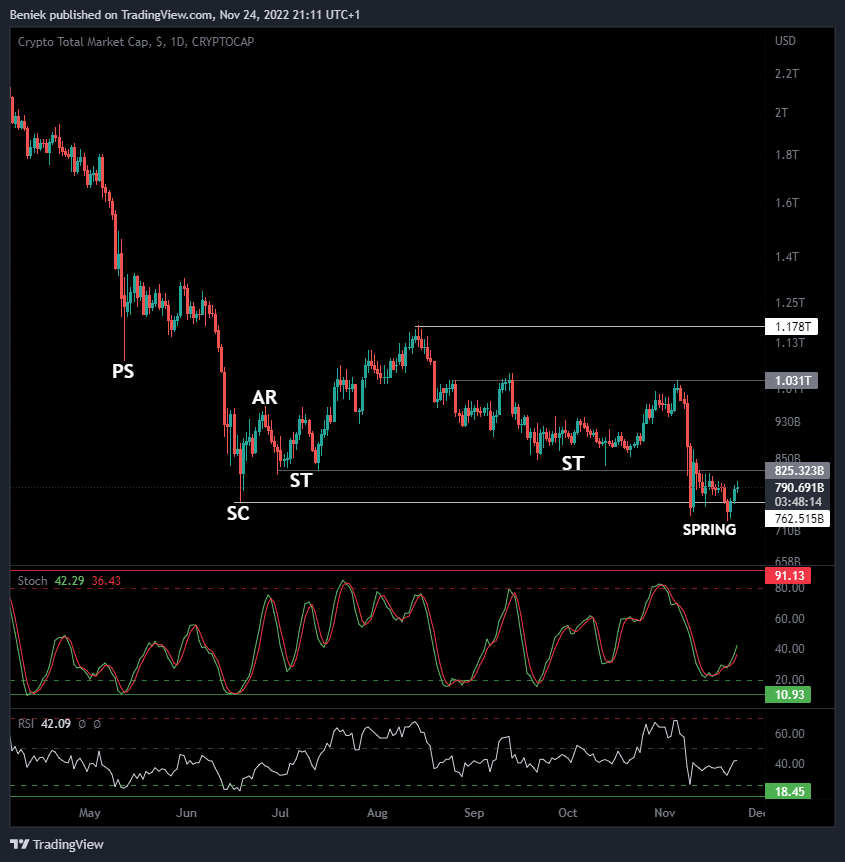This screenshot has height=862, width=845.
Task: Click the 'ST' label near October
Action: point(572,463)
